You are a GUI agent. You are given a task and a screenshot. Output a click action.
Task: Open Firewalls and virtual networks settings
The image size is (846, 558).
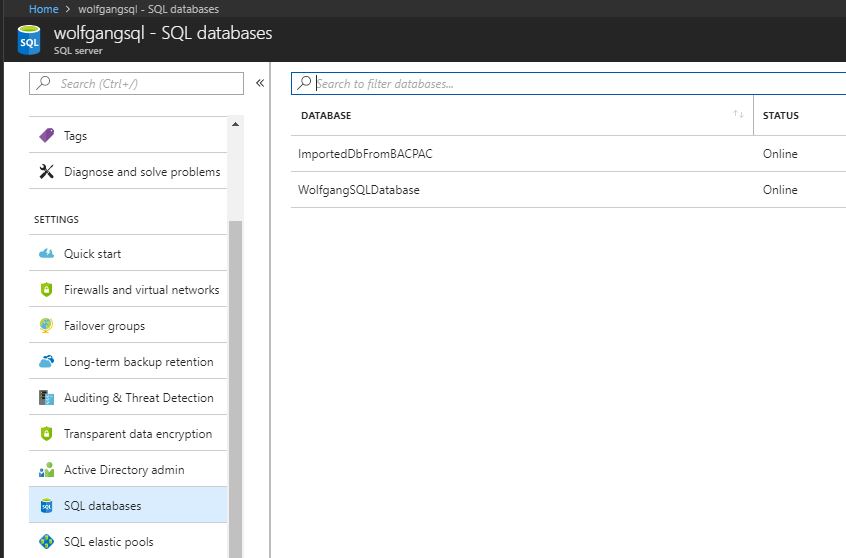[128, 289]
